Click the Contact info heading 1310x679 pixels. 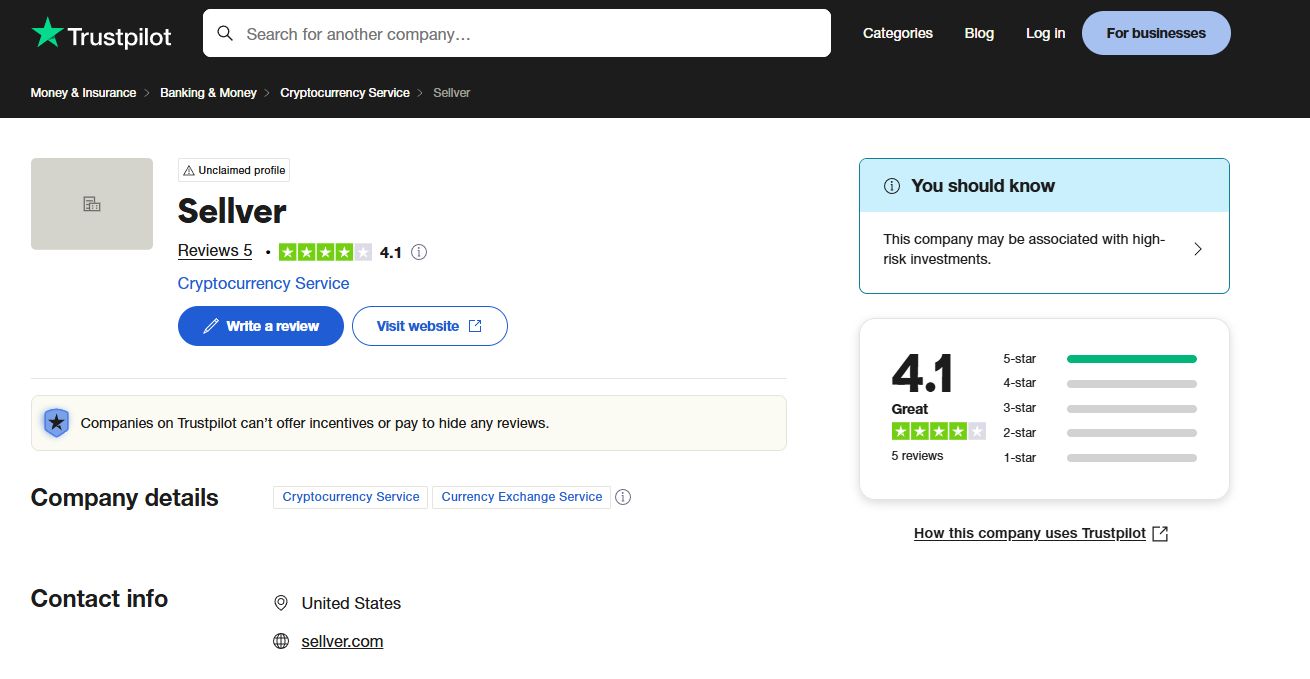pyautogui.click(x=100, y=599)
